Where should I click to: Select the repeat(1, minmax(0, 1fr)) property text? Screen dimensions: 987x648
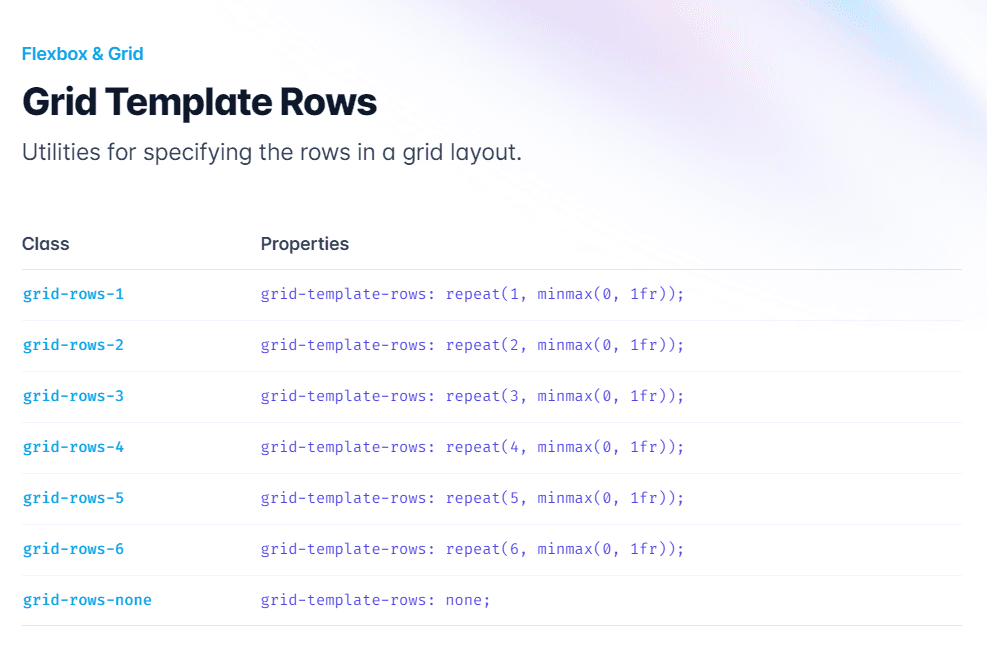tap(472, 294)
